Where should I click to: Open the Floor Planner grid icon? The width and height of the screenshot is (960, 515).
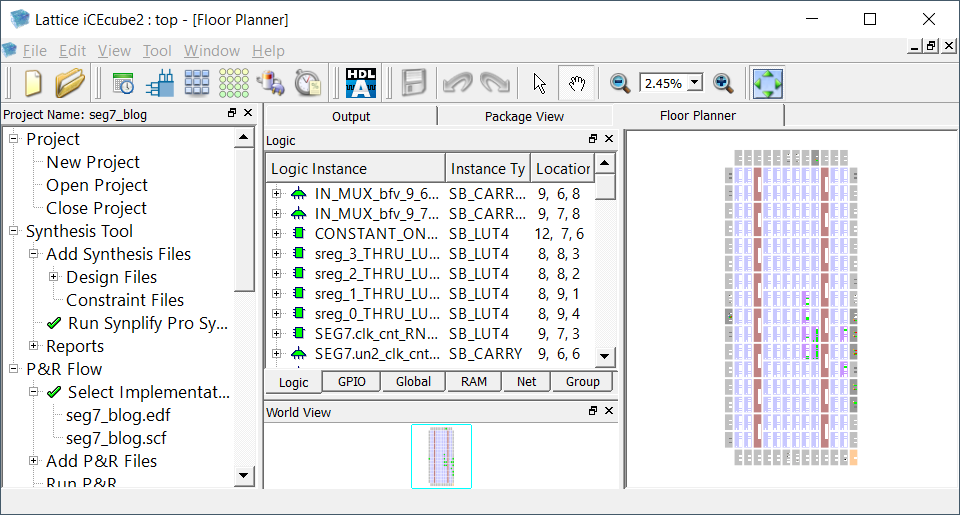pos(197,83)
